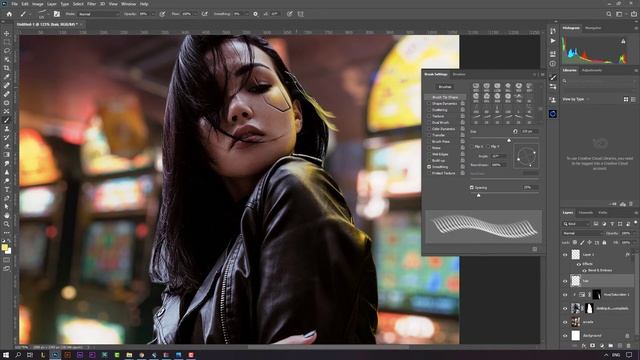Hide Layer 1 with its eye icon
Viewport: 640px width, 360px height.
click(565, 255)
